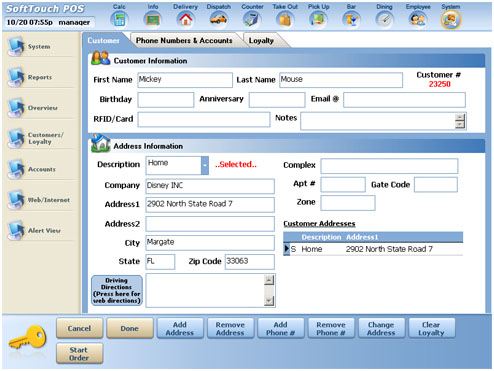Image resolution: width=494 pixels, height=371 pixels.
Task: Click the RFID/Card field
Action: click(x=204, y=119)
